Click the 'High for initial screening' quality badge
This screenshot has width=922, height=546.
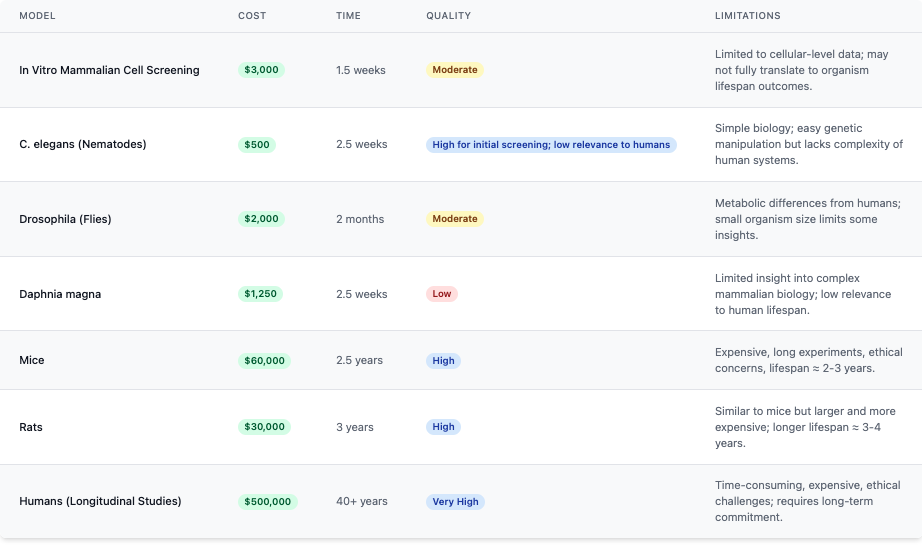pos(551,144)
